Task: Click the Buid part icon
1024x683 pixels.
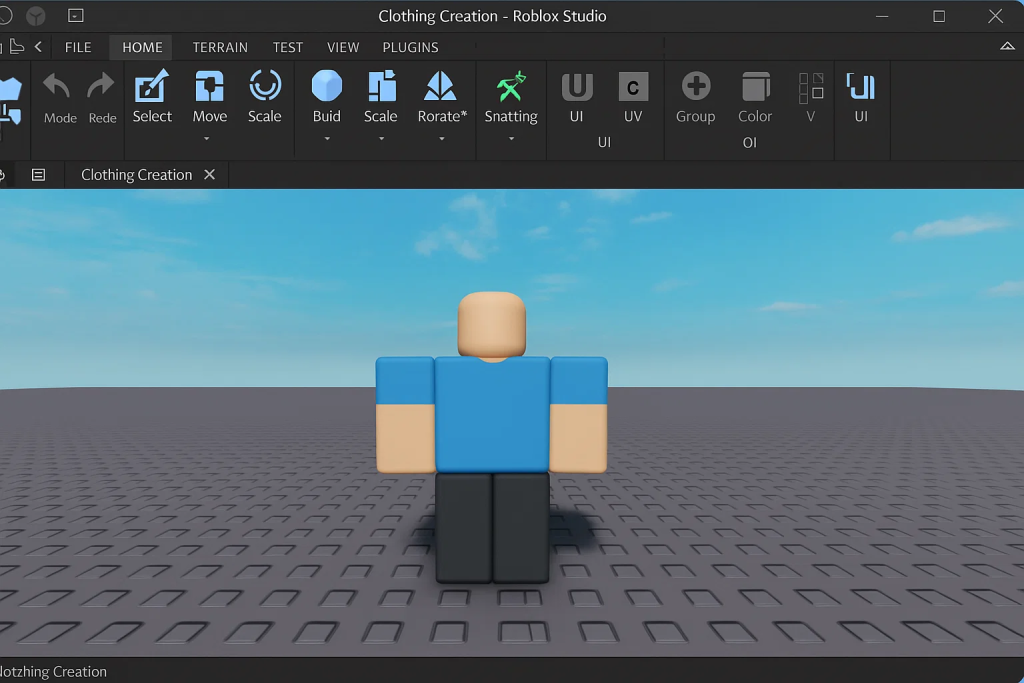Action: 327,86
